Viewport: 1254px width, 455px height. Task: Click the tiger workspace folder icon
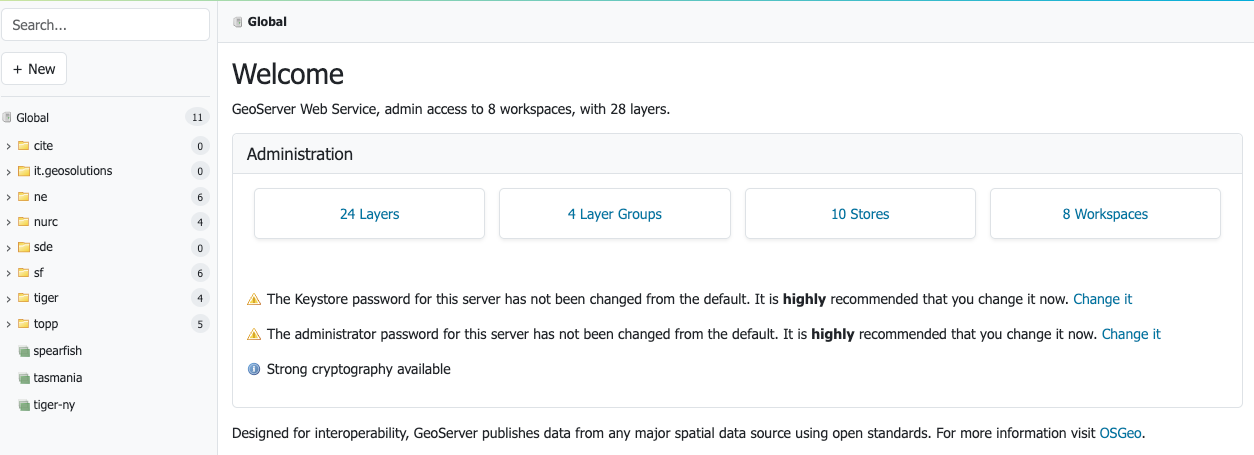tap(23, 298)
